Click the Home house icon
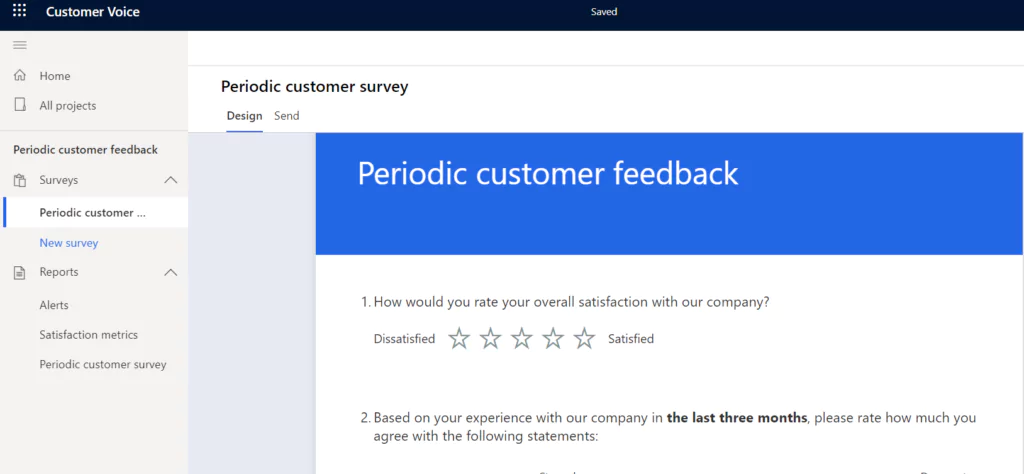1024x474 pixels. pos(20,75)
